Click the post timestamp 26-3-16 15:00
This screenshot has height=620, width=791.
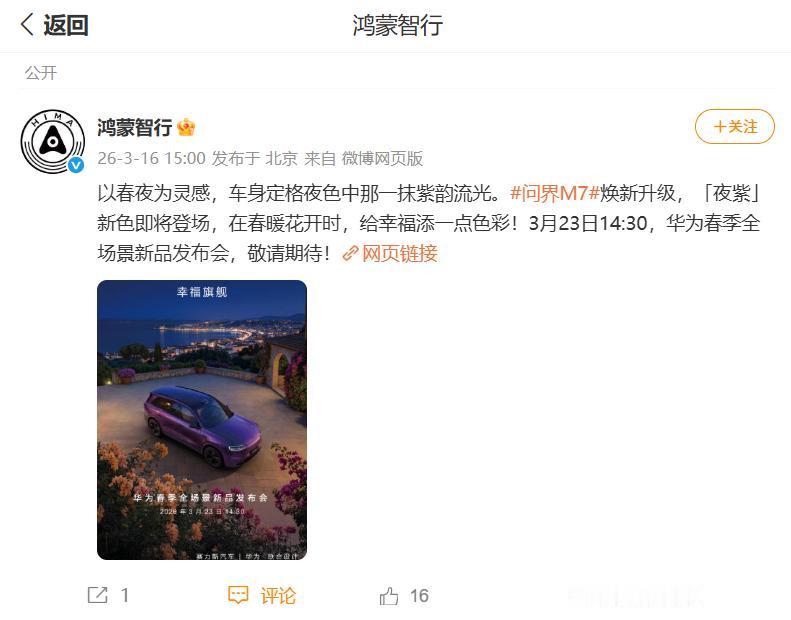151,158
